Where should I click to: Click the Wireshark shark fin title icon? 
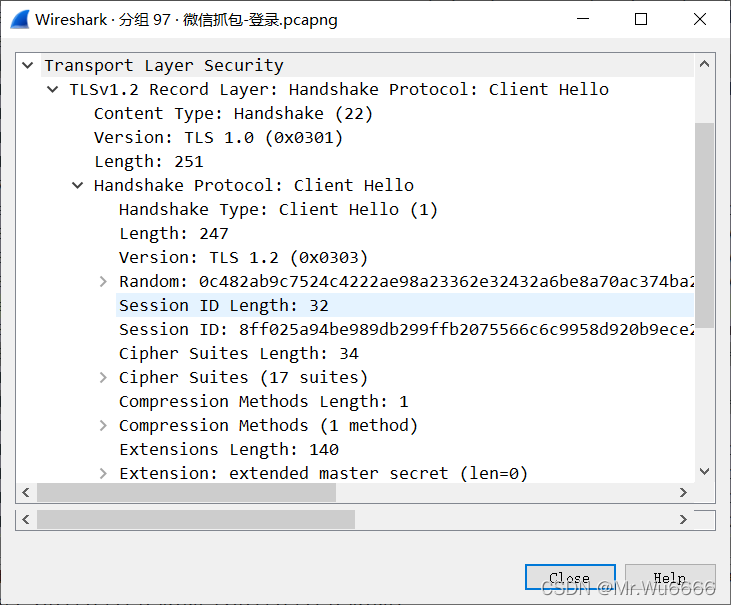pyautogui.click(x=18, y=19)
